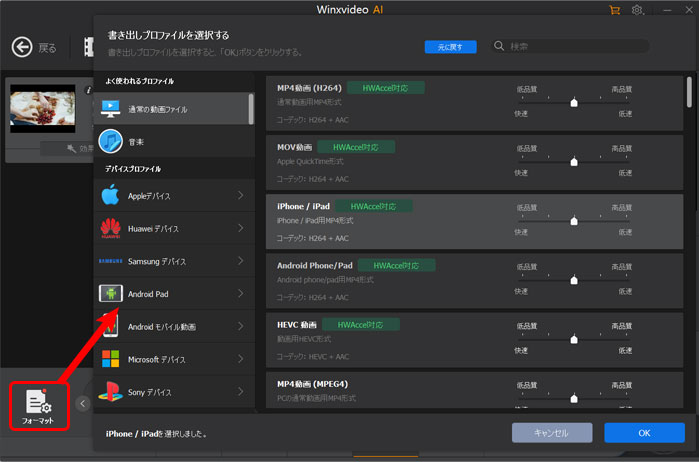Click the filmstrip video icon in toolbar

click(x=89, y=47)
